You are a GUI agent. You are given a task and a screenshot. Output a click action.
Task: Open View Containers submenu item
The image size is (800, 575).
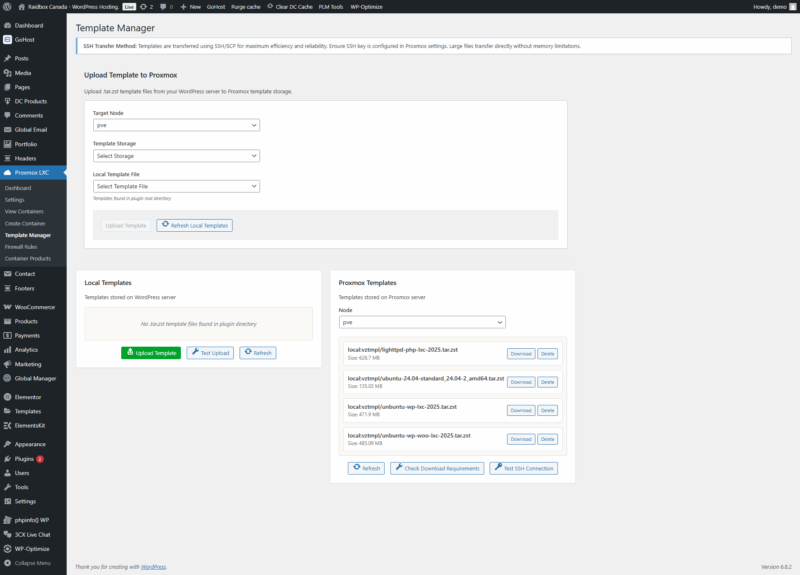[x=24, y=211]
